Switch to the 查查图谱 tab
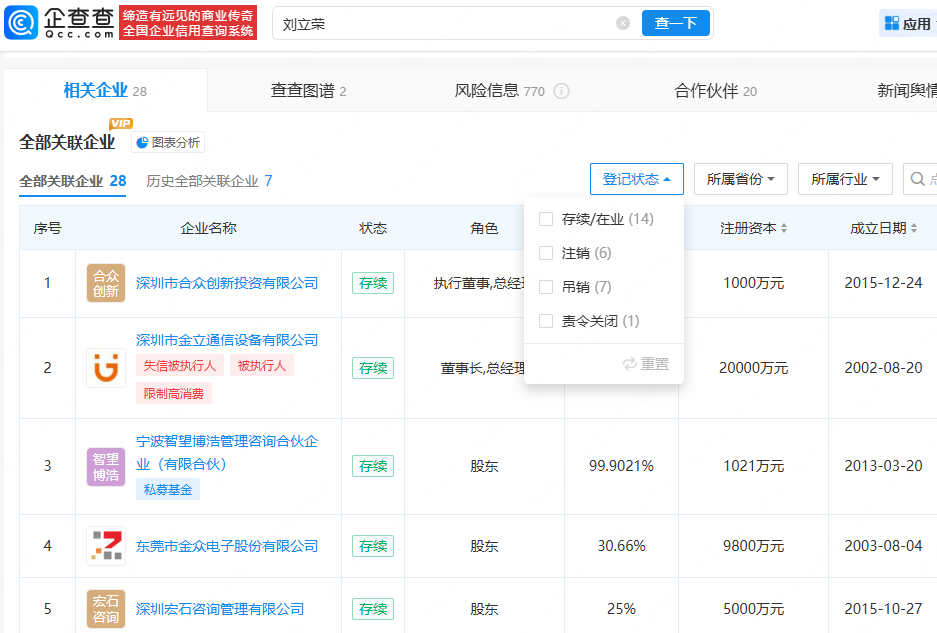Viewport: 937px width, 633px height. click(308, 91)
